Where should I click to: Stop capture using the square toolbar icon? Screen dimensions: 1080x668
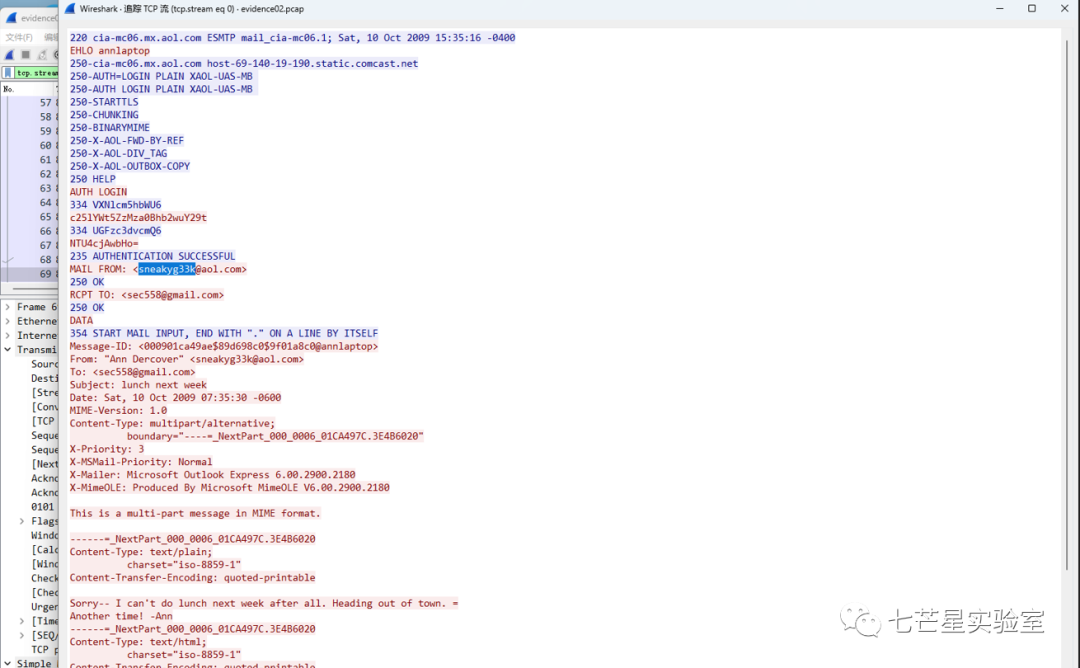25,54
